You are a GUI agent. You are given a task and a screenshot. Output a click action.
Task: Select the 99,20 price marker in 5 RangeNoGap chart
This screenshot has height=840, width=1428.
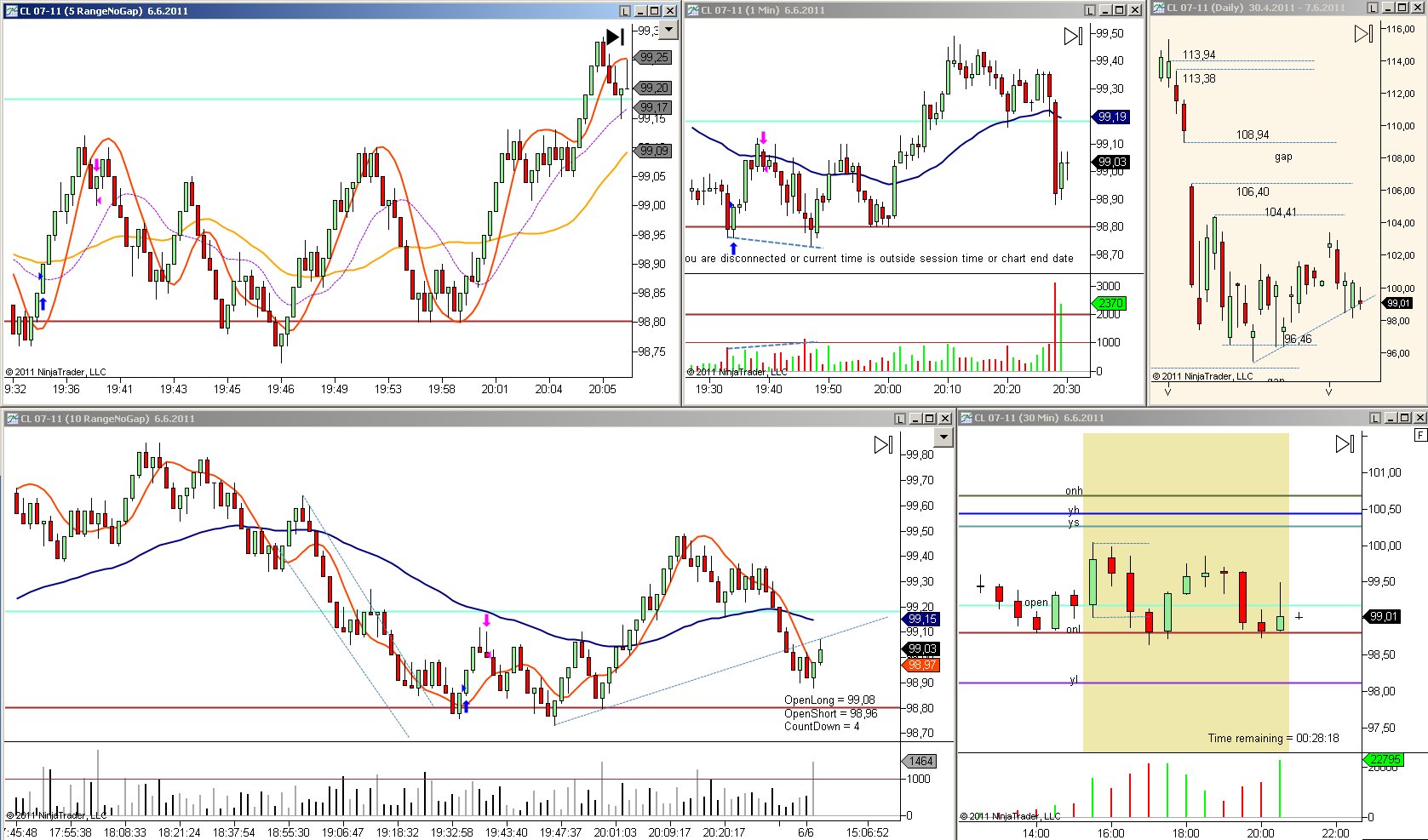click(x=653, y=88)
